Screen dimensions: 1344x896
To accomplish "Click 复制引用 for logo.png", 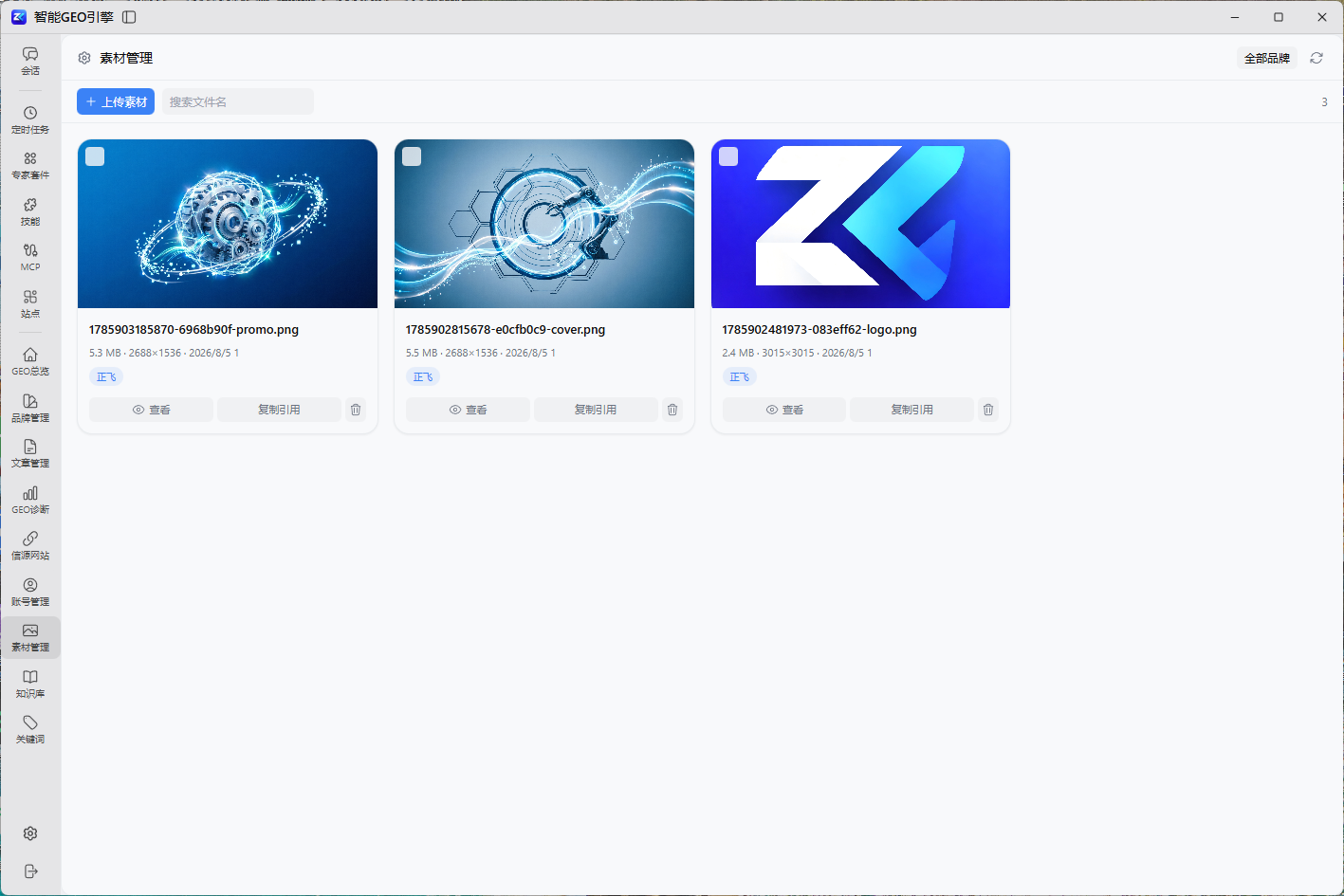I will 911,410.
